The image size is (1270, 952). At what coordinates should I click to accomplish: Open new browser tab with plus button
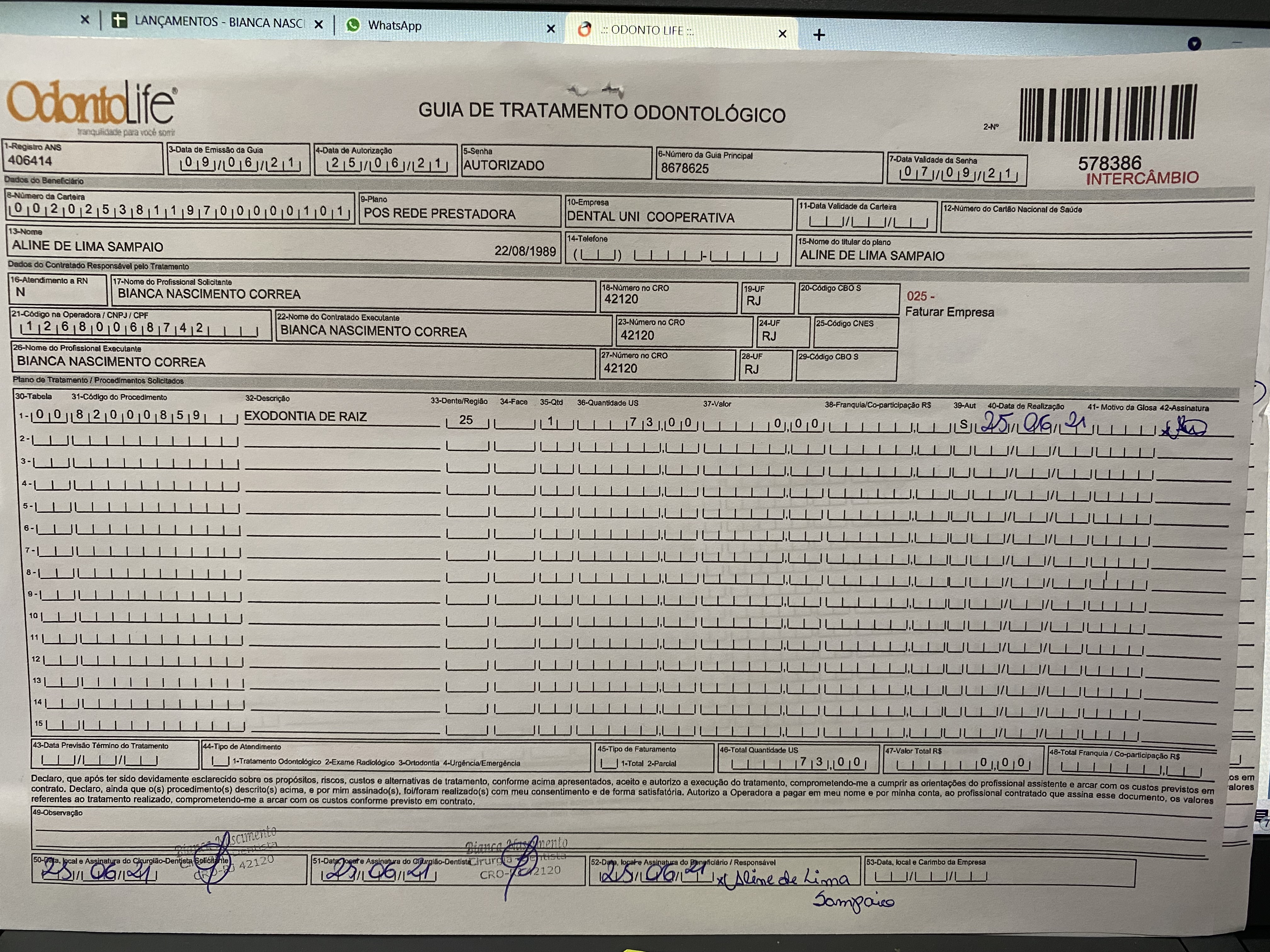[x=819, y=35]
